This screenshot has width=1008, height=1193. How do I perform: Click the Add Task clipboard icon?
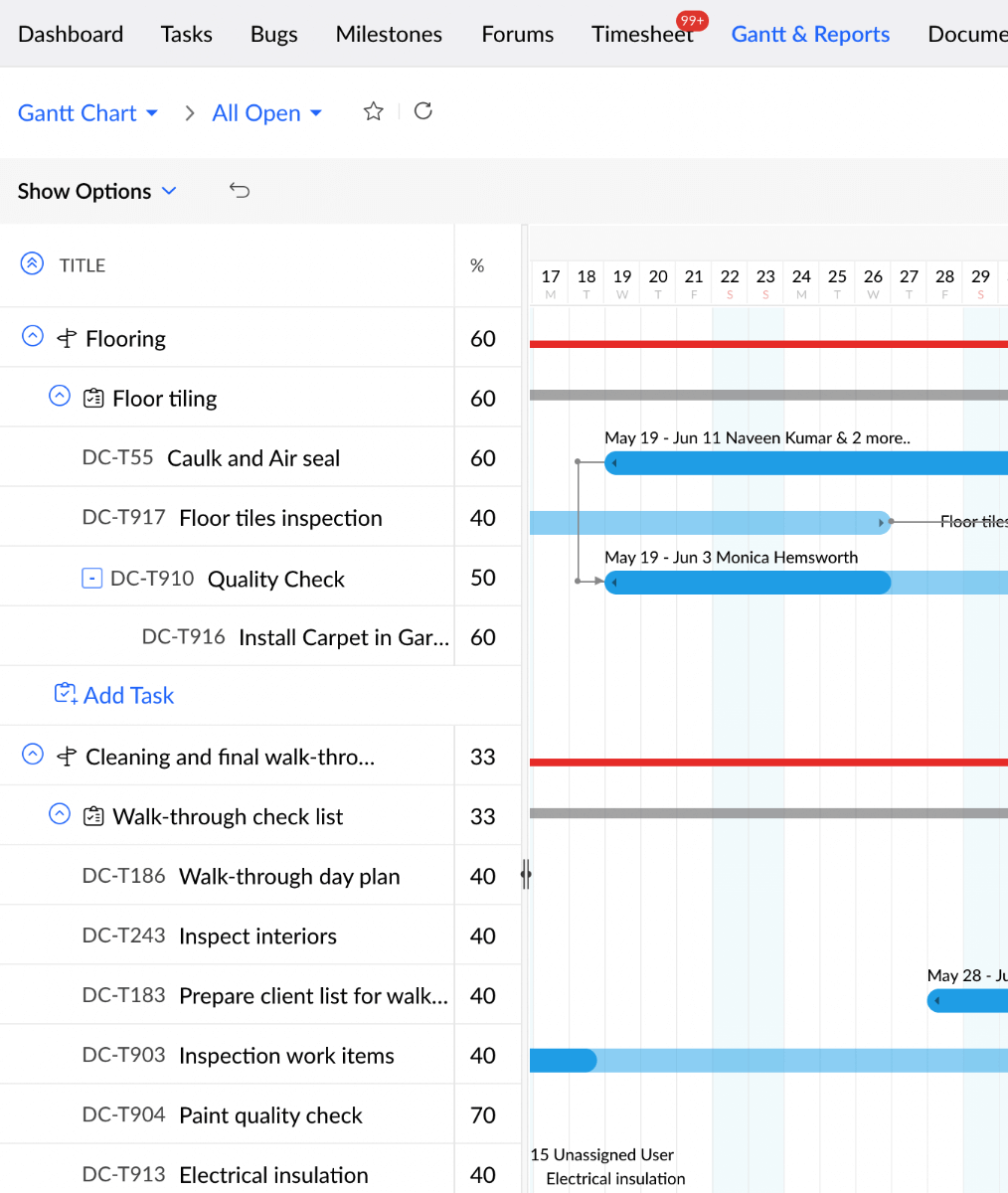pyautogui.click(x=65, y=694)
